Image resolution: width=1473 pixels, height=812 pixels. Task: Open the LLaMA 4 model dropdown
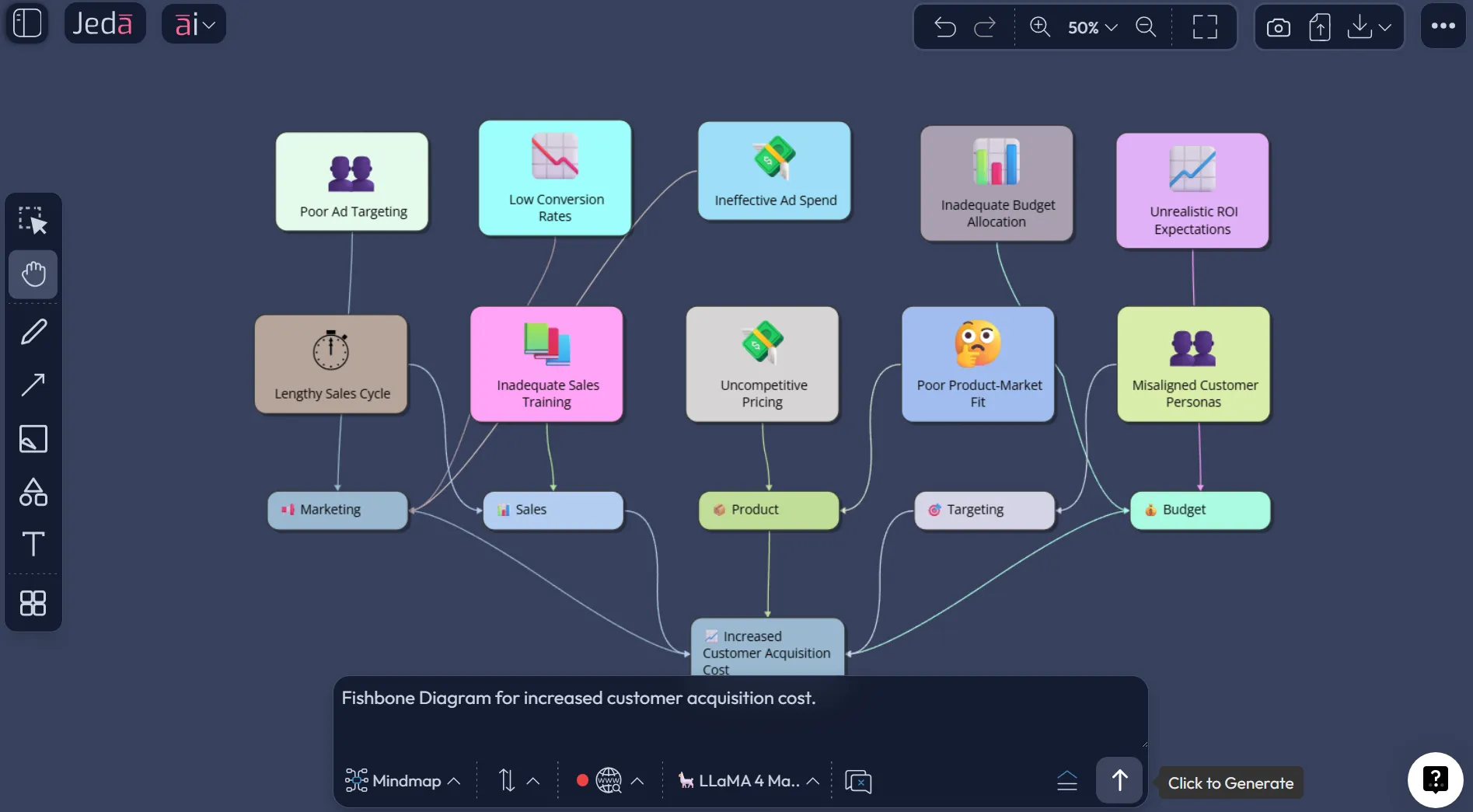748,781
